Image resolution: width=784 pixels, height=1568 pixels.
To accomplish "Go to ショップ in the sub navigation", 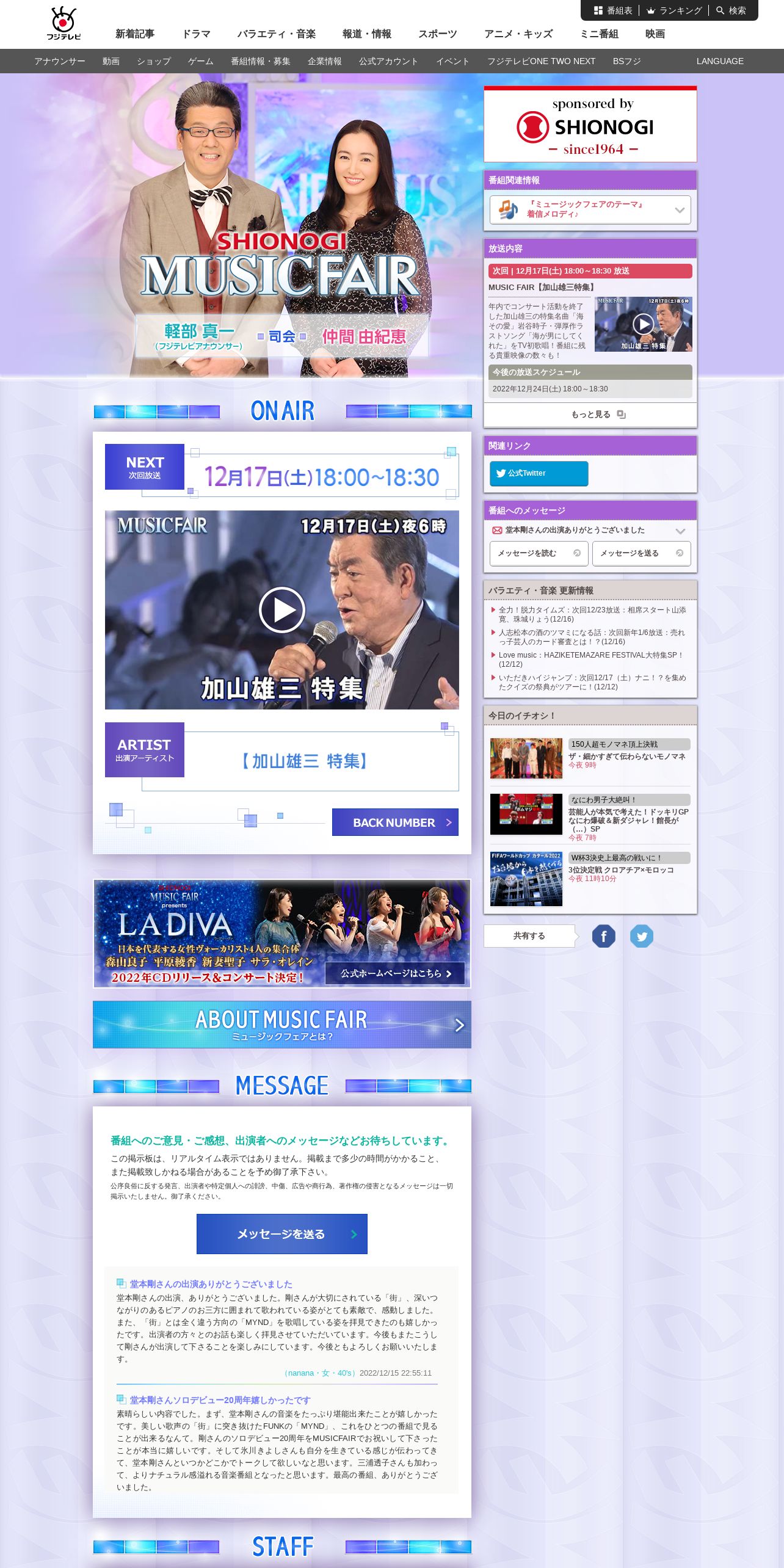I will point(154,61).
